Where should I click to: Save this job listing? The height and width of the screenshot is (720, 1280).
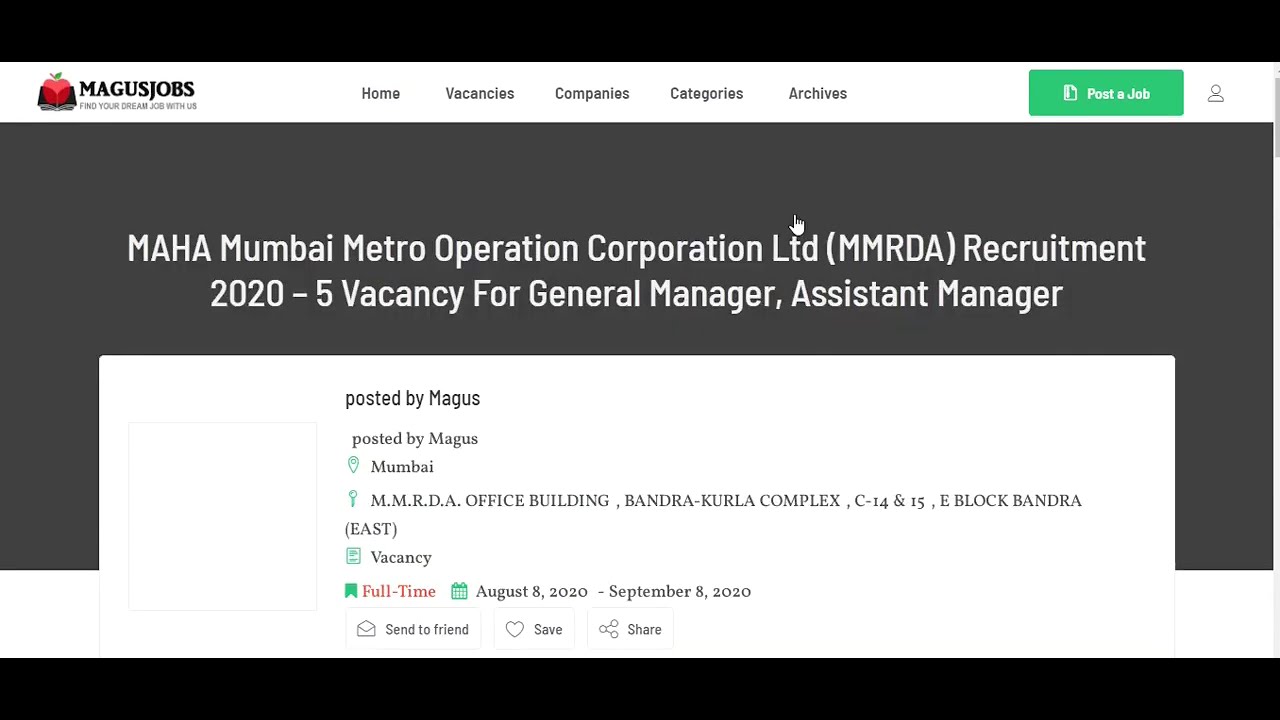(x=534, y=629)
